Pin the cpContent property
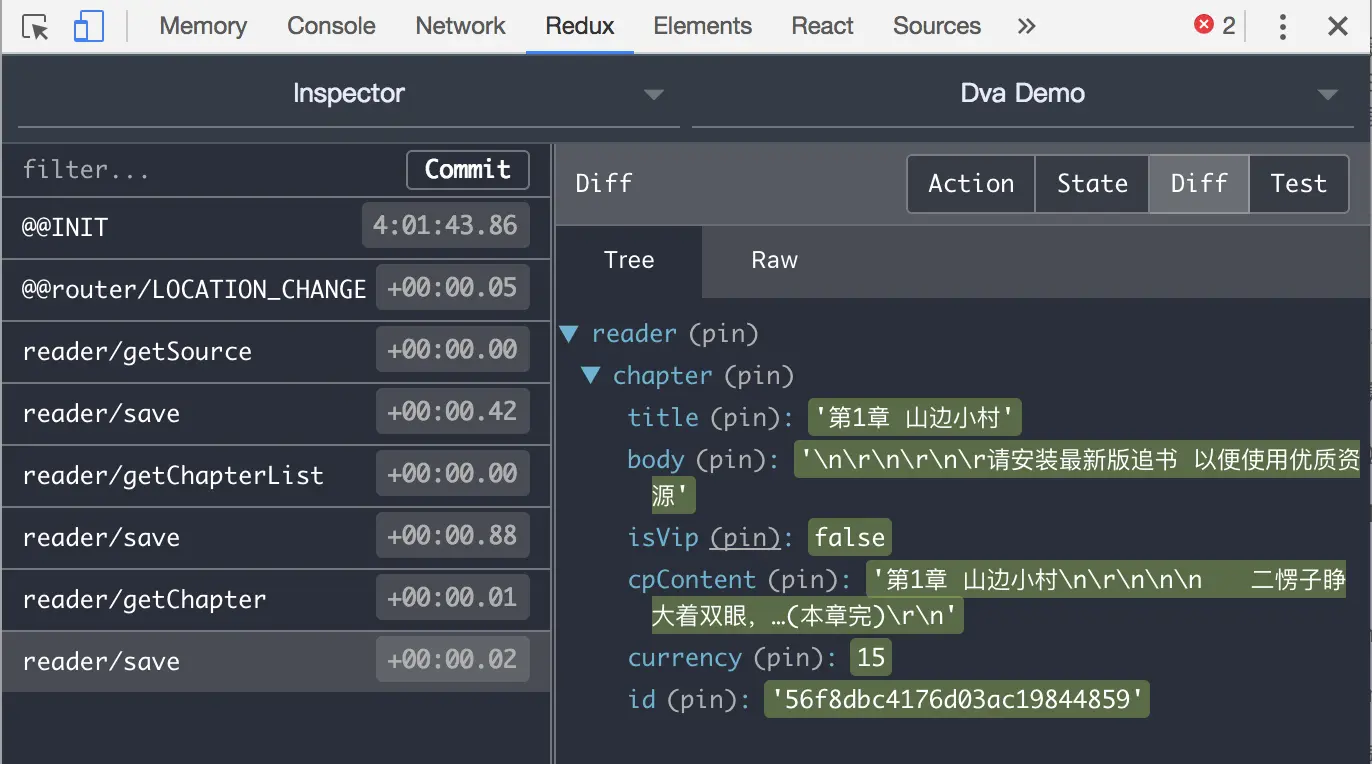 (x=803, y=580)
